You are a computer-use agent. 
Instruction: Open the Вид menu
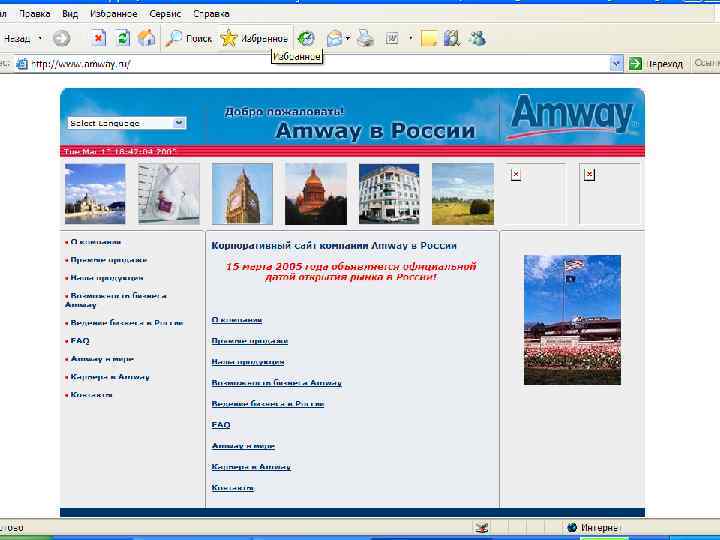[70, 14]
